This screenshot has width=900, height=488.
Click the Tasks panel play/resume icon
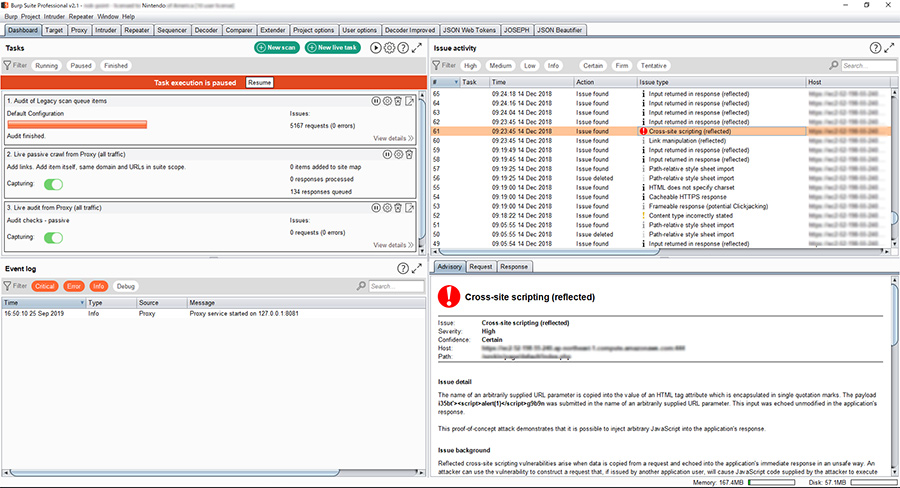(376, 48)
